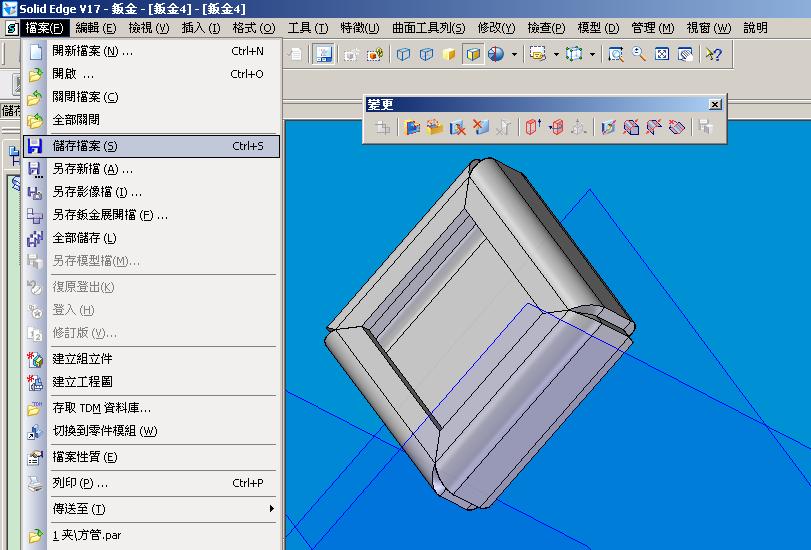The image size is (811, 550).
Task: Expand the 傳送至 (T) submenu
Action: tap(151, 509)
